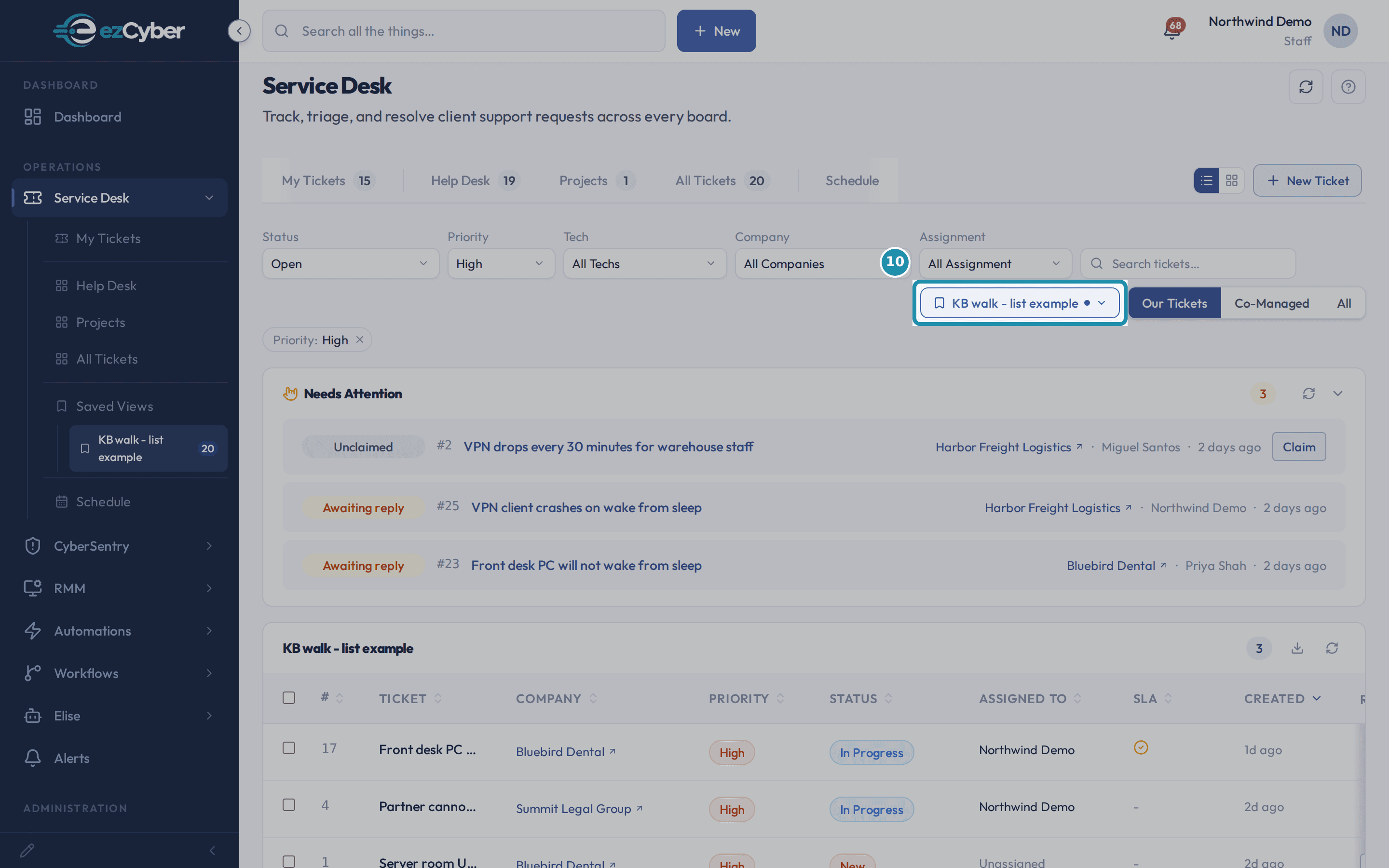Refresh the Service Desk page
1389x868 pixels.
1306,87
